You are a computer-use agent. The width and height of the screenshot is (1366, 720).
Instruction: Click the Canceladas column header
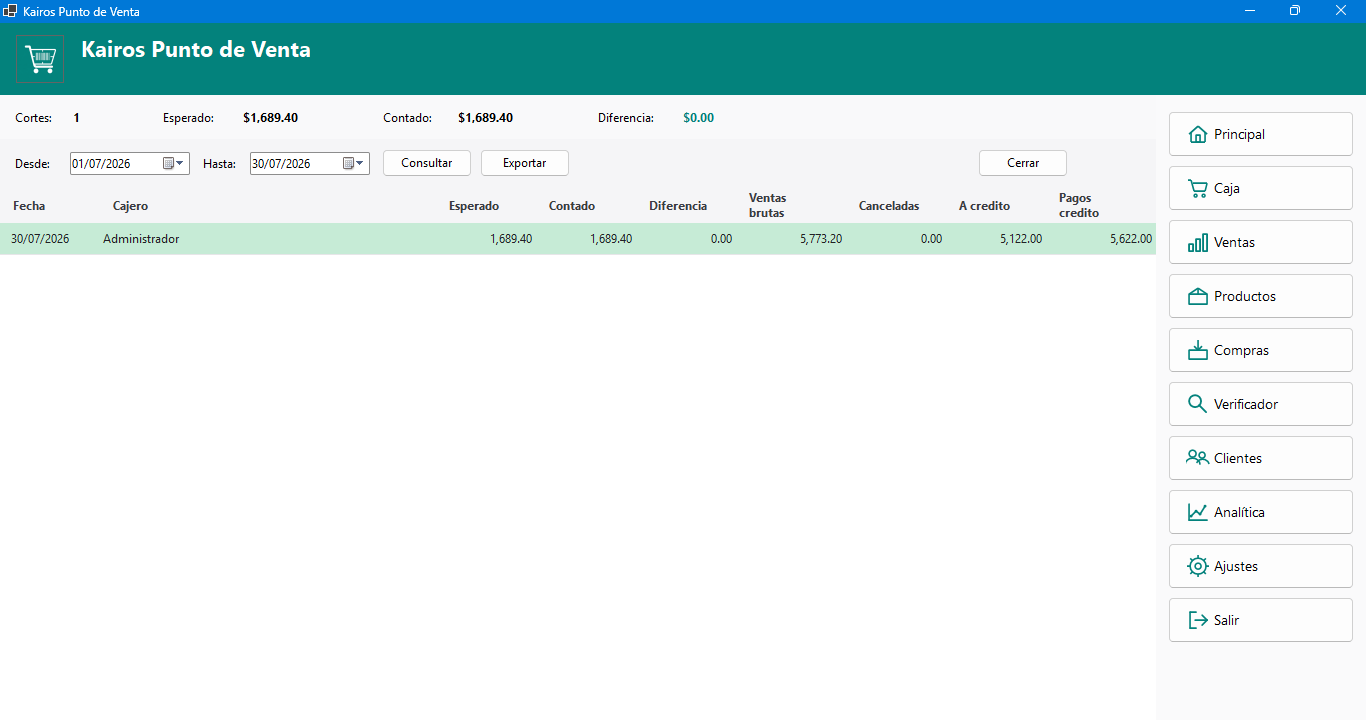pos(889,206)
